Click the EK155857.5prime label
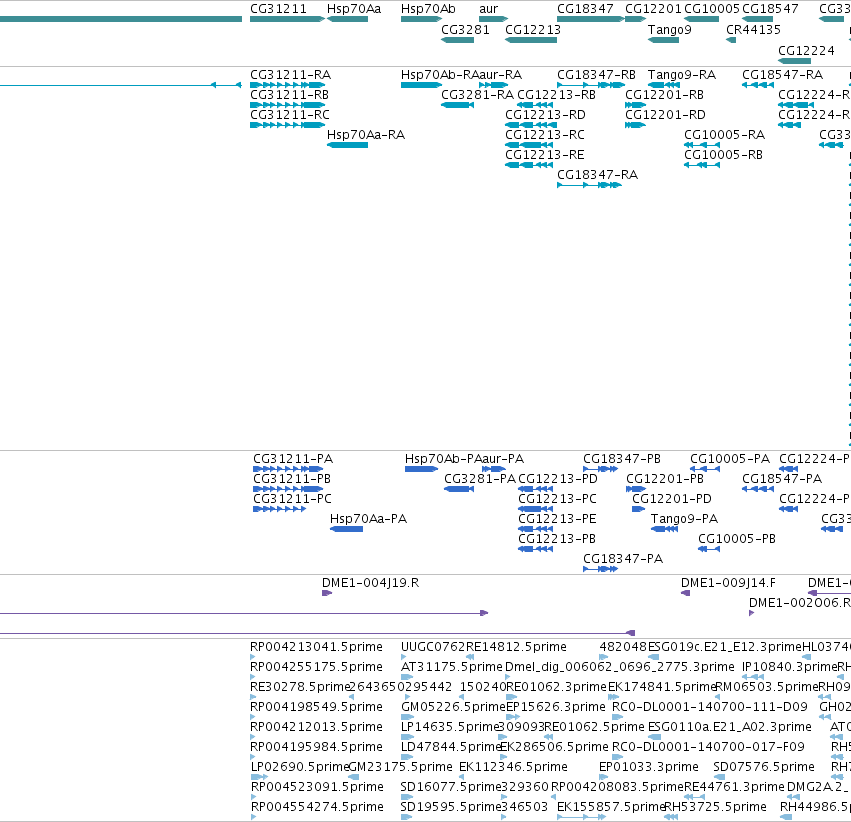 (611, 807)
